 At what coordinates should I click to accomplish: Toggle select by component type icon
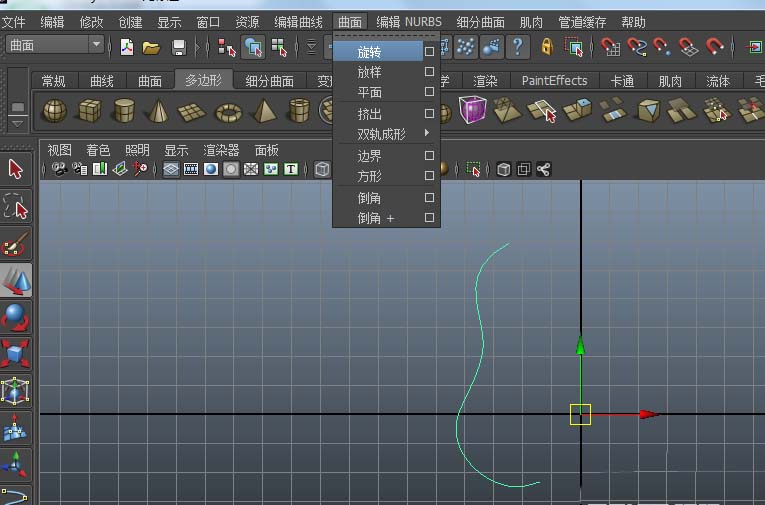click(279, 47)
